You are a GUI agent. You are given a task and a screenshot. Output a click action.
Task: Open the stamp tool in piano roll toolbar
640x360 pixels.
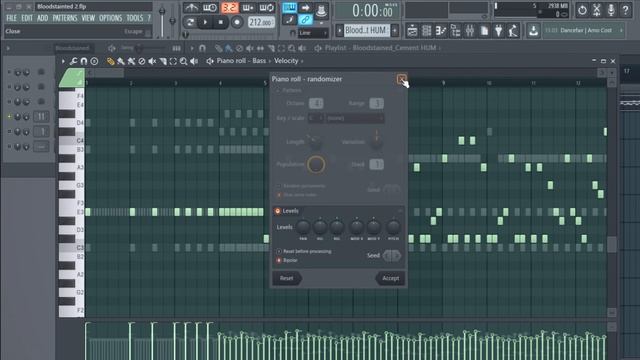pos(94,61)
